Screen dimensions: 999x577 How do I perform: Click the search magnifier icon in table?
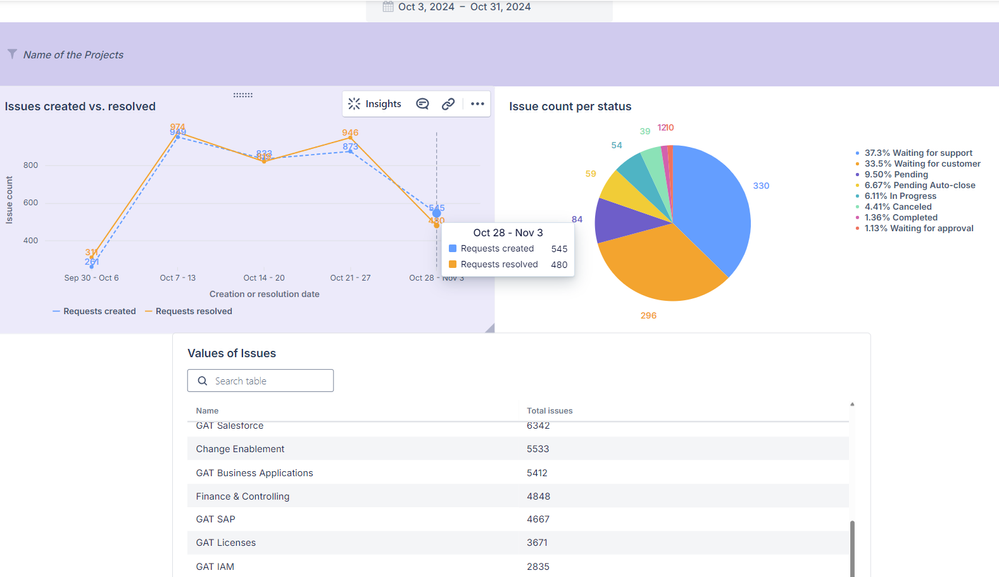203,381
